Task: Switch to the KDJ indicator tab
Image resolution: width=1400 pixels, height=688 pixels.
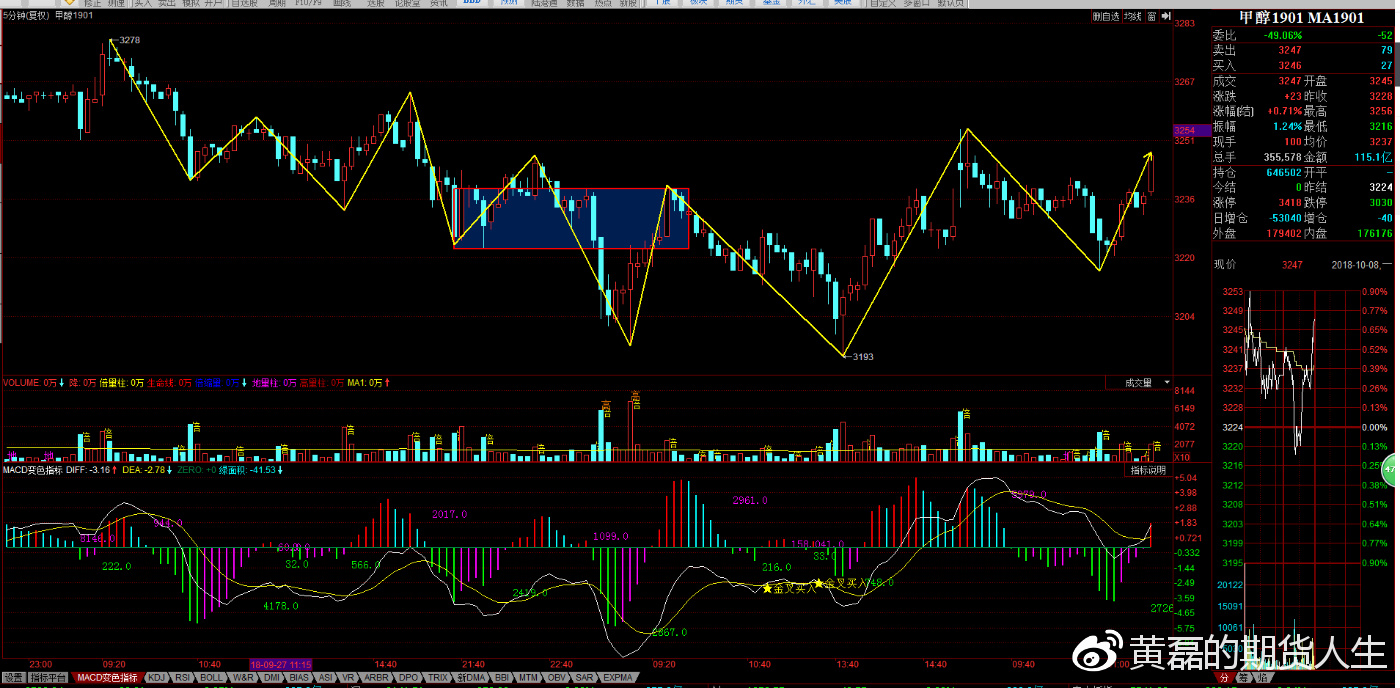Action: pyautogui.click(x=156, y=678)
